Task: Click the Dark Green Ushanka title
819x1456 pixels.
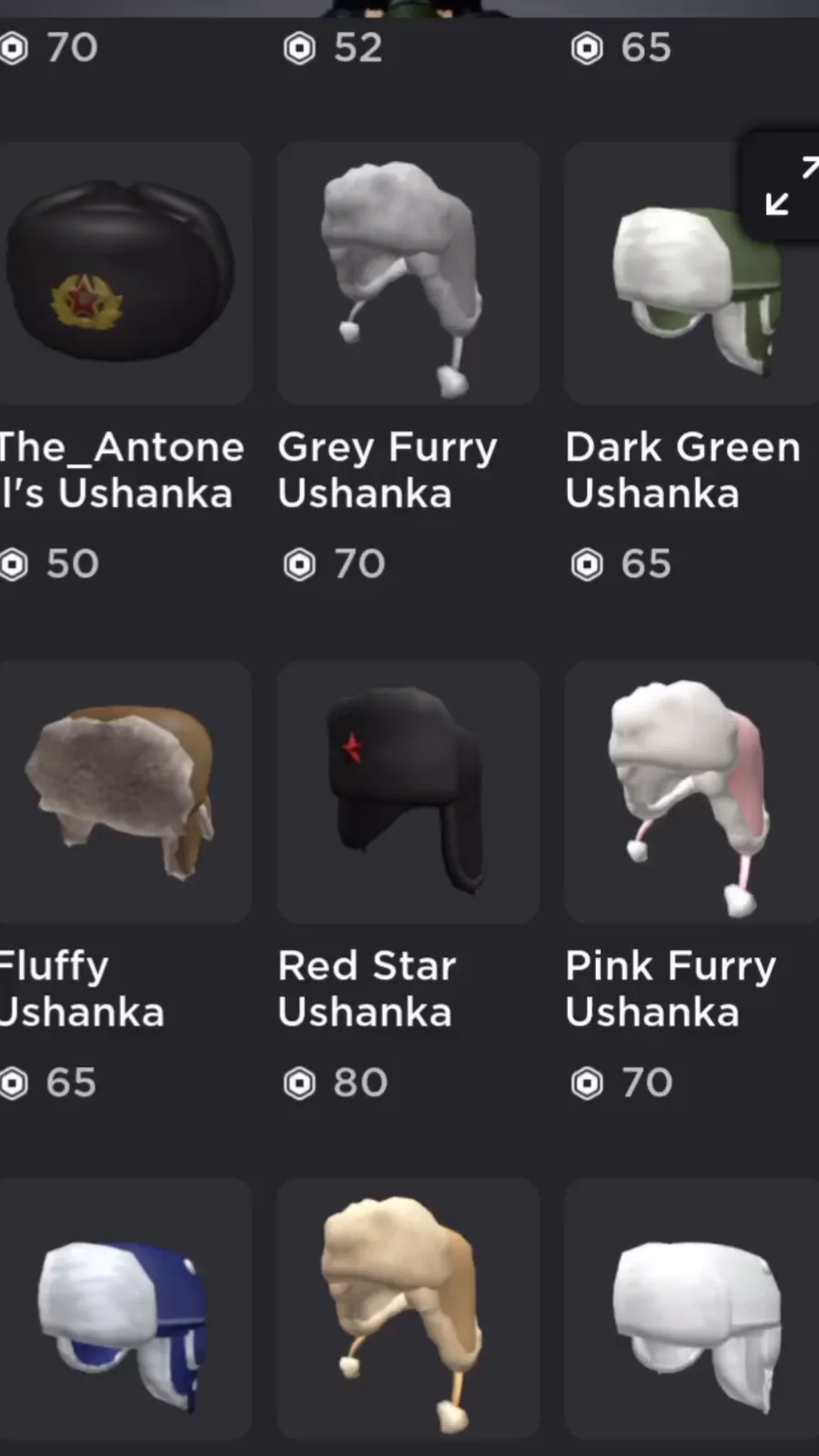Action: pos(682,470)
